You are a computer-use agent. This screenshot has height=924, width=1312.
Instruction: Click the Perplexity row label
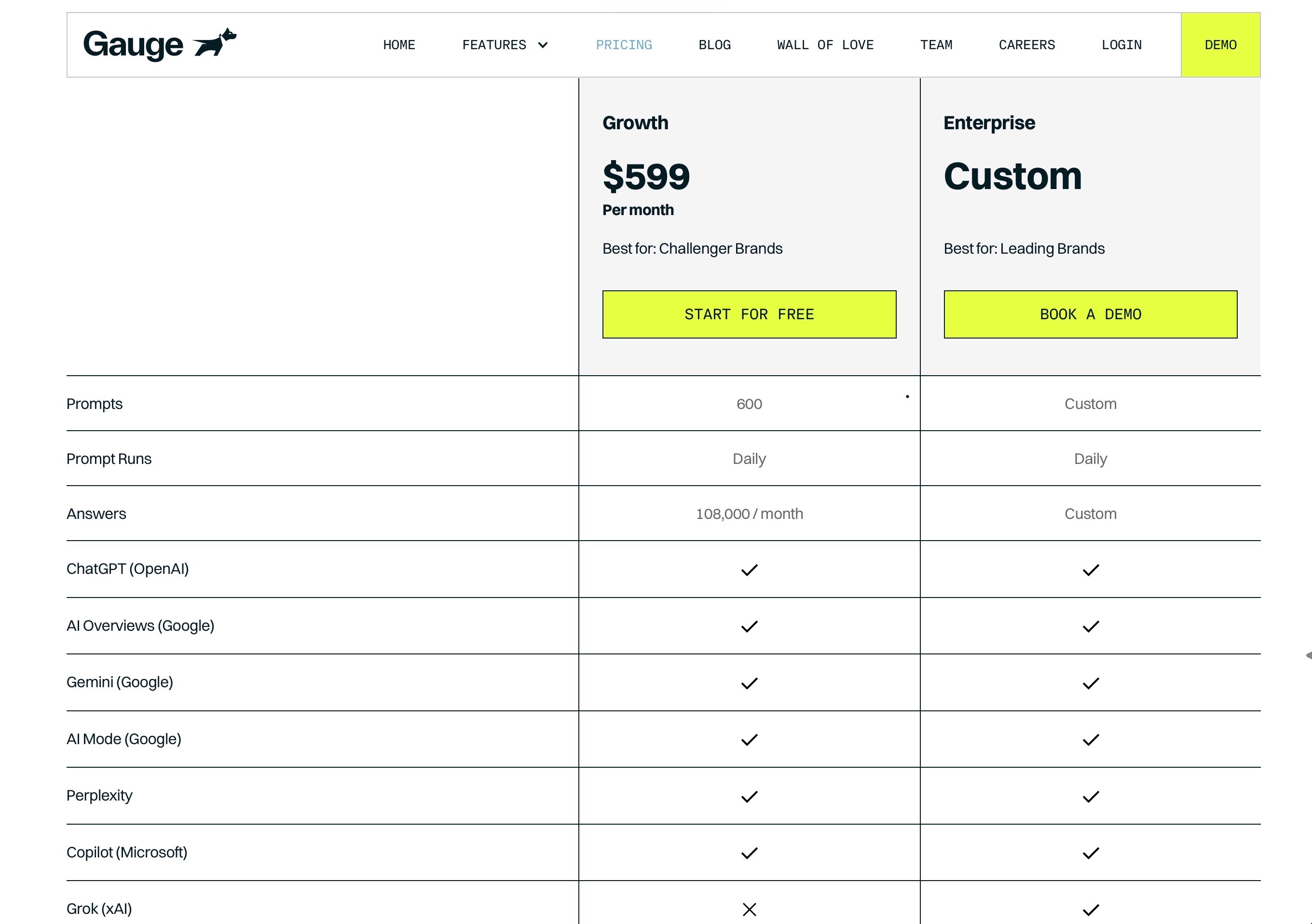point(99,795)
